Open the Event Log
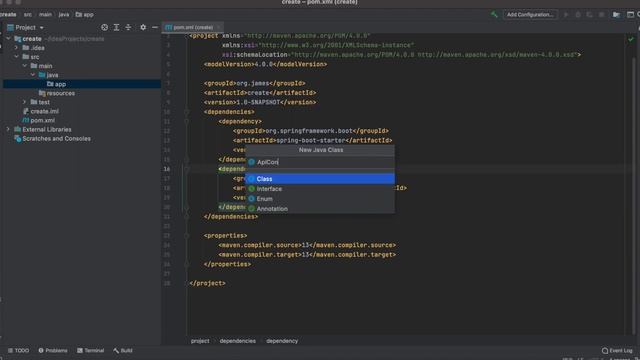The width and height of the screenshot is (640, 360). [x=617, y=350]
